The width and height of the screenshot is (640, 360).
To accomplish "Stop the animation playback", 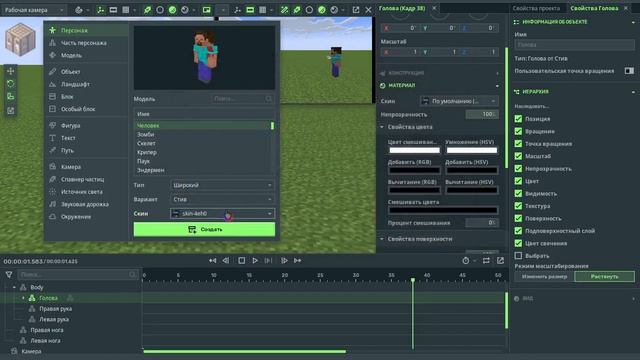I will [x=242, y=260].
